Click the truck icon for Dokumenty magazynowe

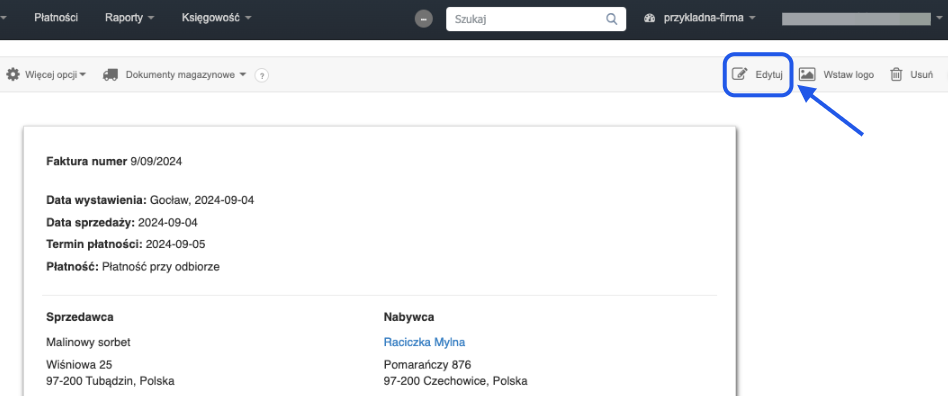111,75
